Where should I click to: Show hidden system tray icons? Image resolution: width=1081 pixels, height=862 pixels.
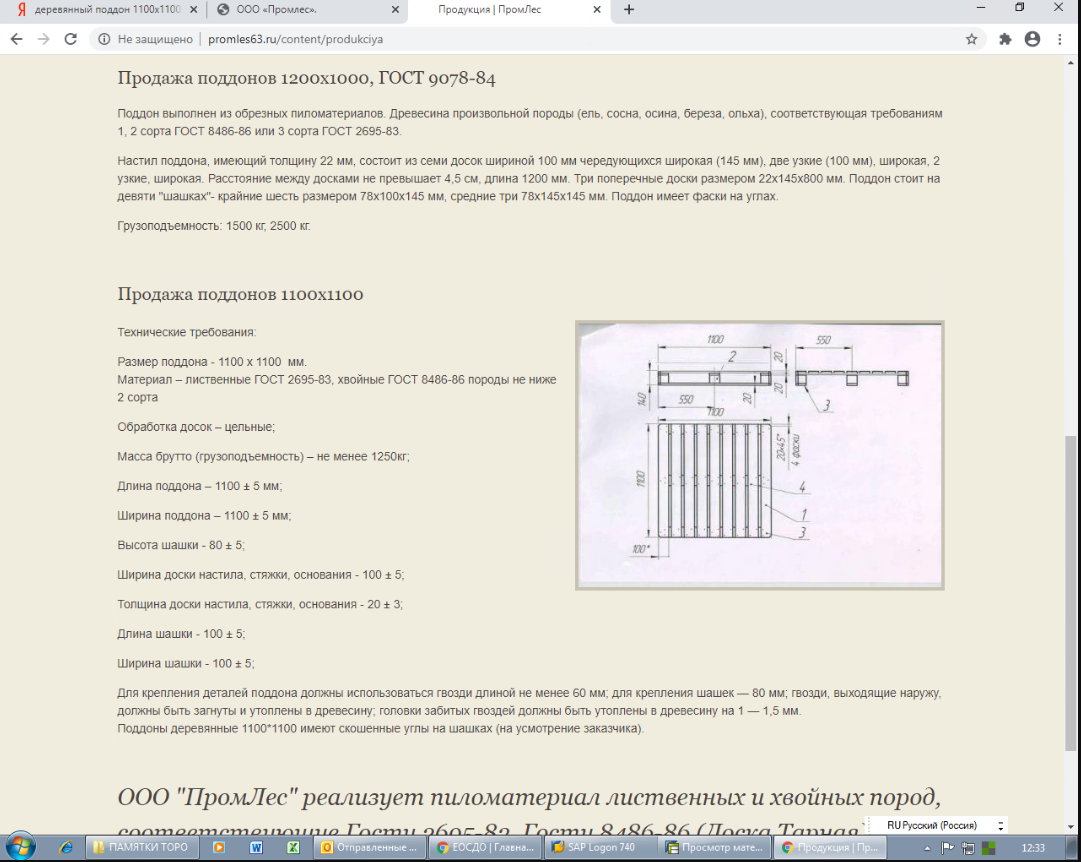pos(927,848)
